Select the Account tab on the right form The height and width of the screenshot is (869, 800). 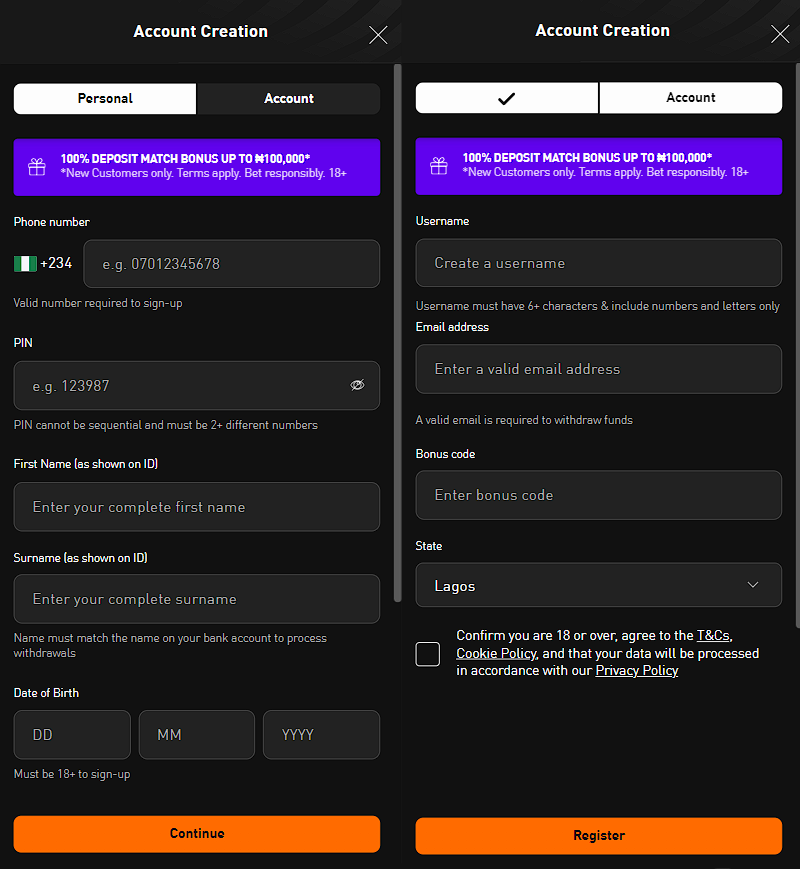[x=691, y=97]
